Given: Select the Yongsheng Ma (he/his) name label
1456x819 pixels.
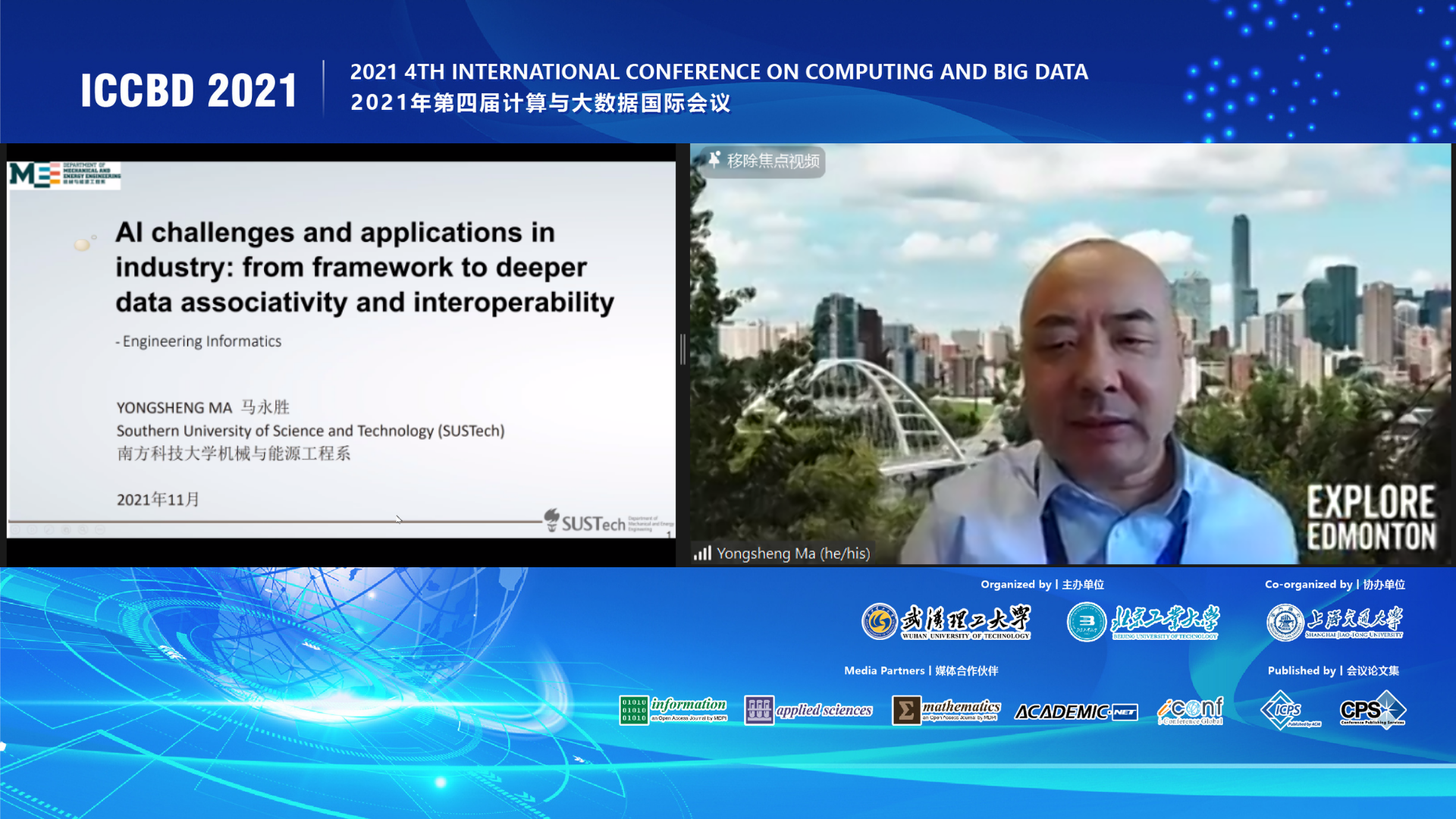Looking at the screenshot, I should [793, 554].
